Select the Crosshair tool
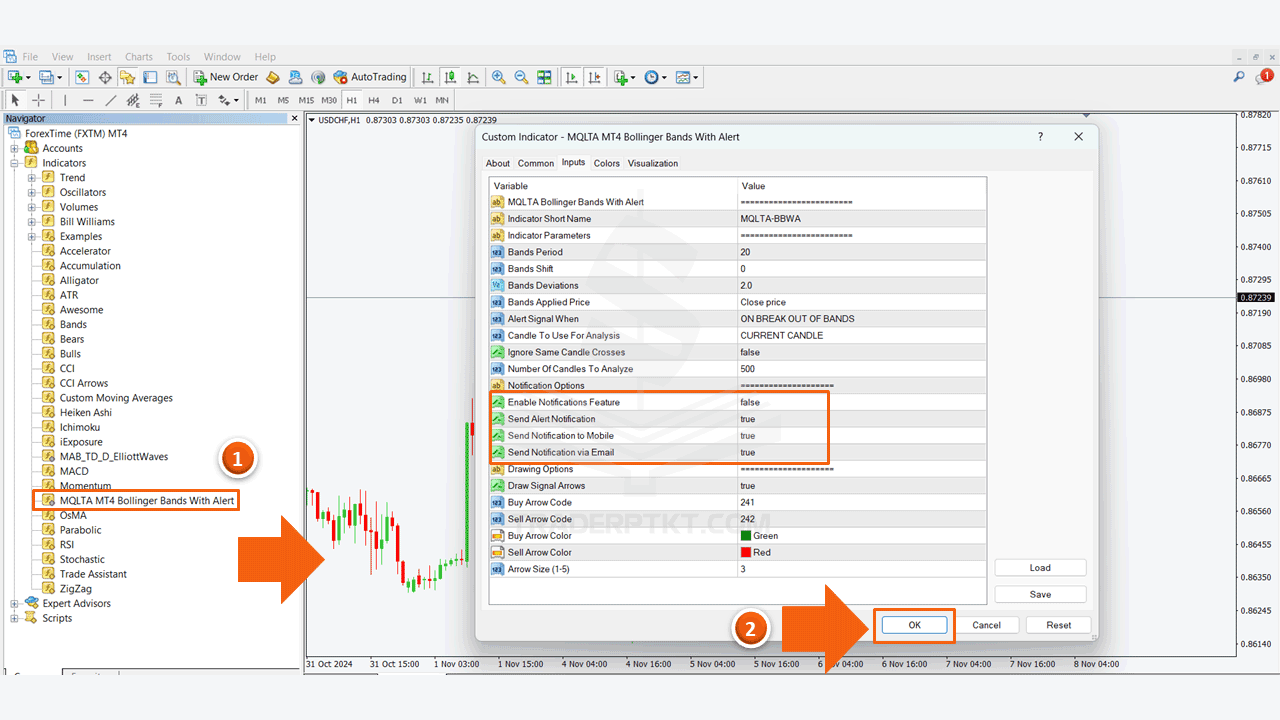1280x720 pixels. 39,100
